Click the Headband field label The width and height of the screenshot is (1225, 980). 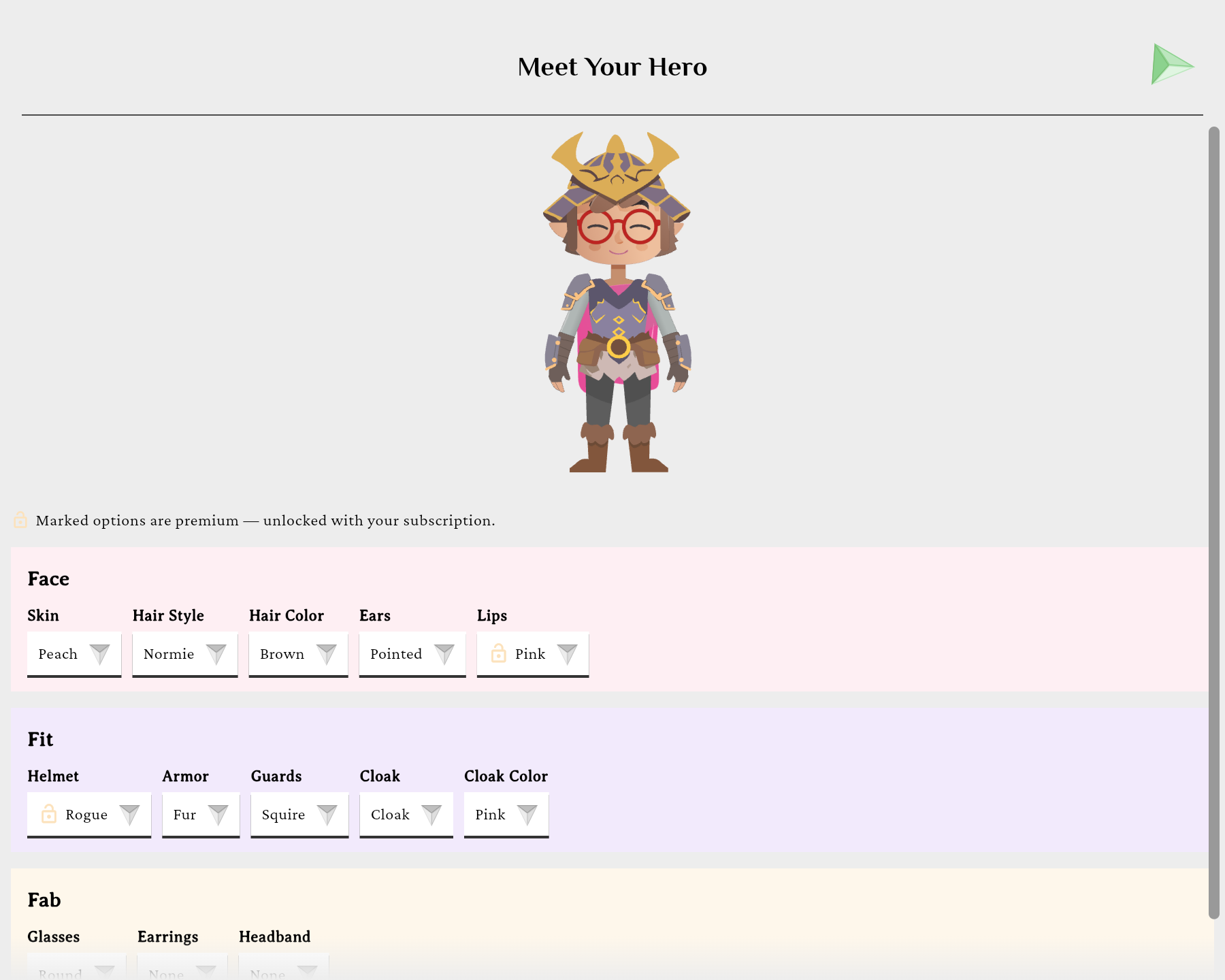(275, 936)
